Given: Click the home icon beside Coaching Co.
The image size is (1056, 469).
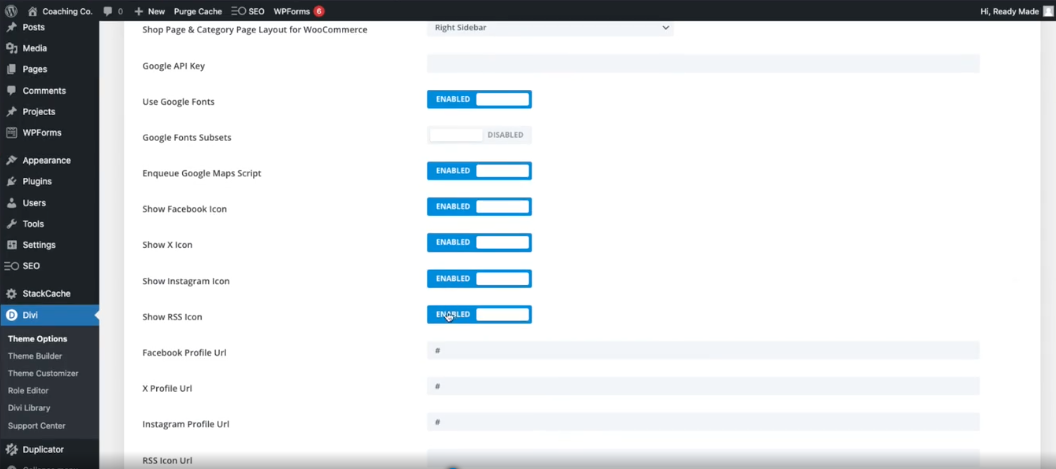Looking at the screenshot, I should (x=33, y=11).
